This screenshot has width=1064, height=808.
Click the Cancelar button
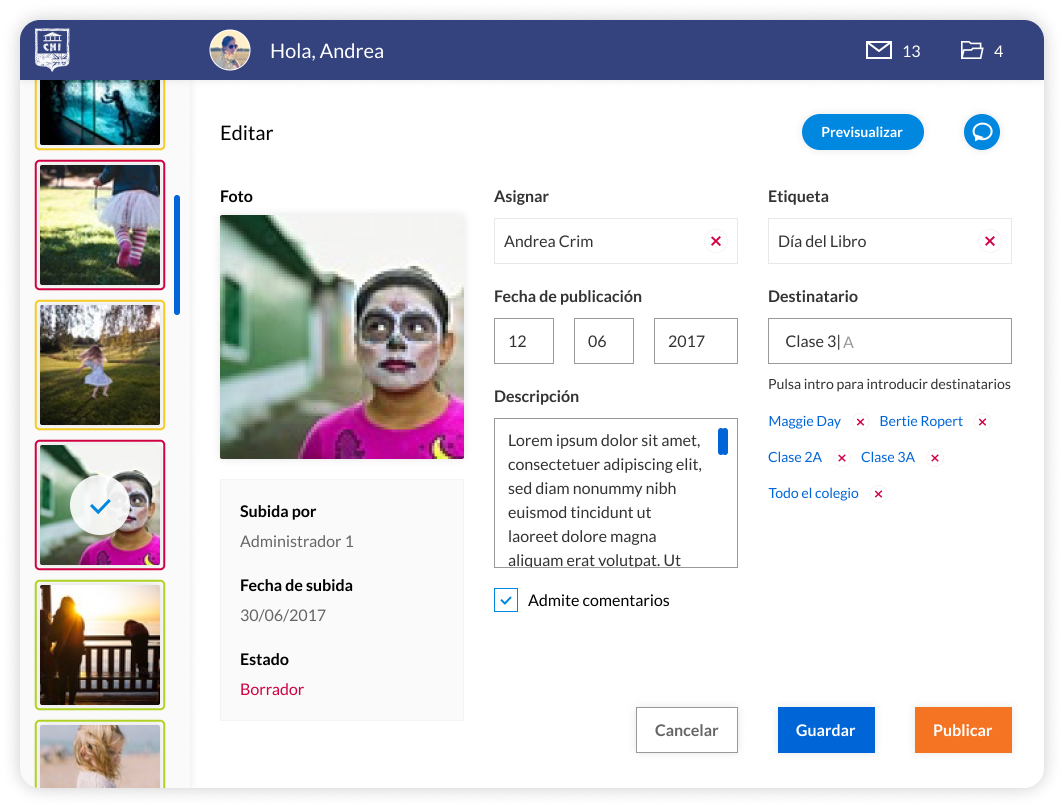[687, 730]
